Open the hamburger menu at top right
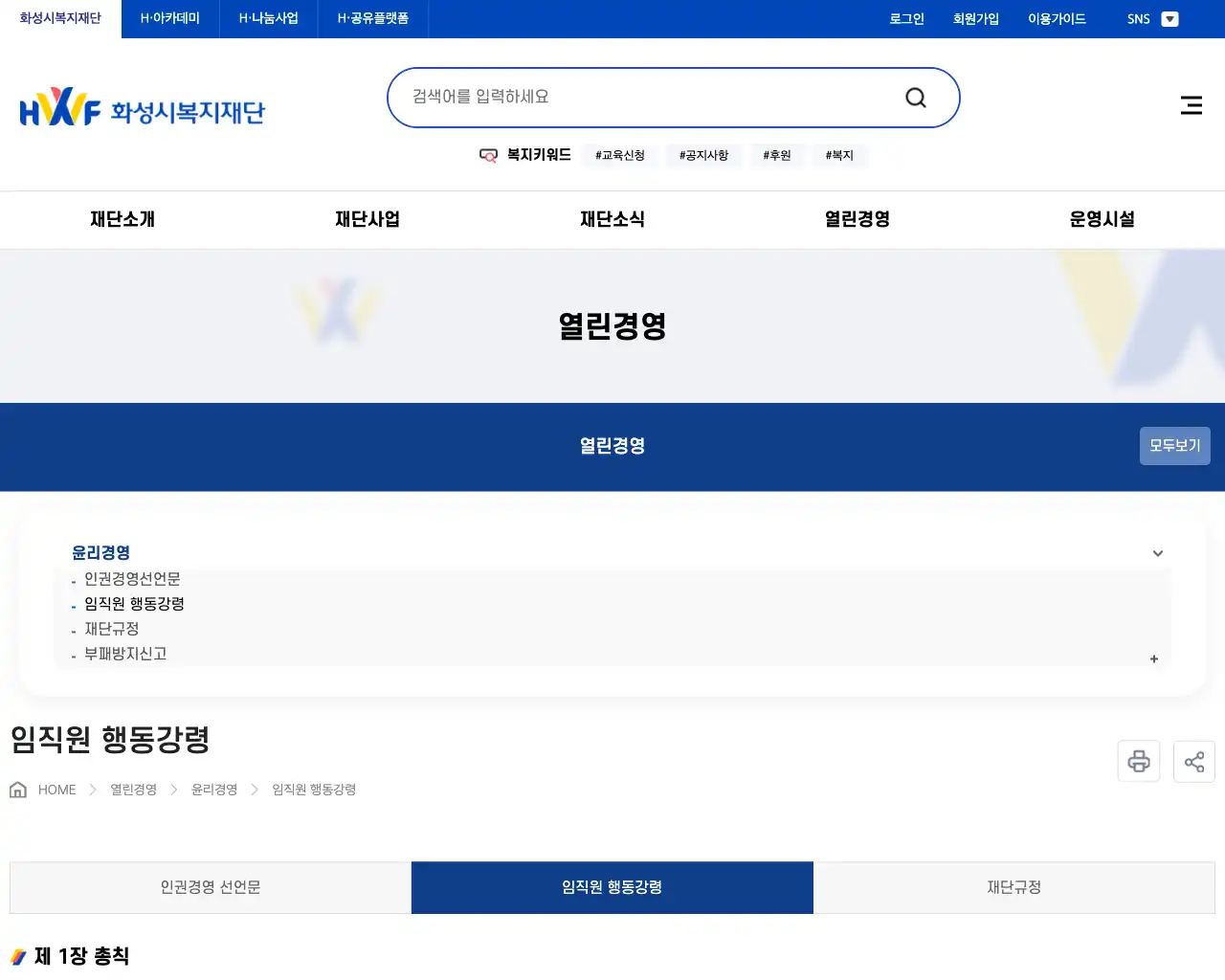The height and width of the screenshot is (980, 1225). (x=1191, y=105)
